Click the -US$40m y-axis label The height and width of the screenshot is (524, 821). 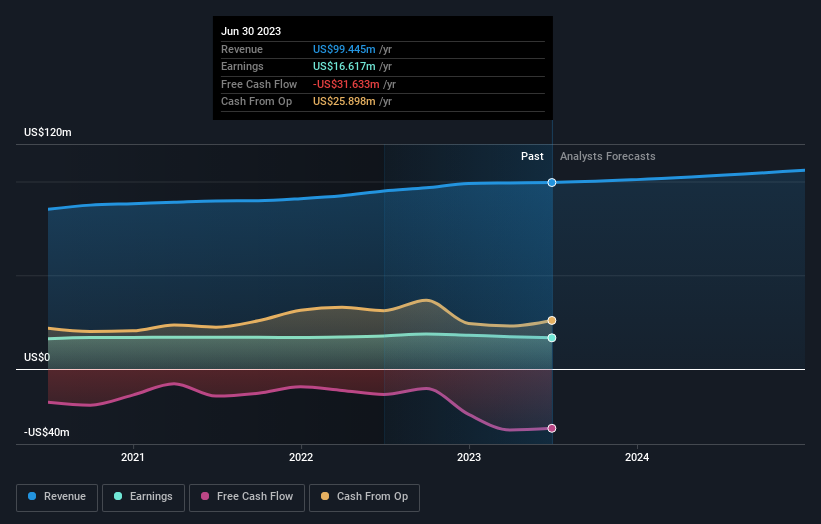pos(47,432)
